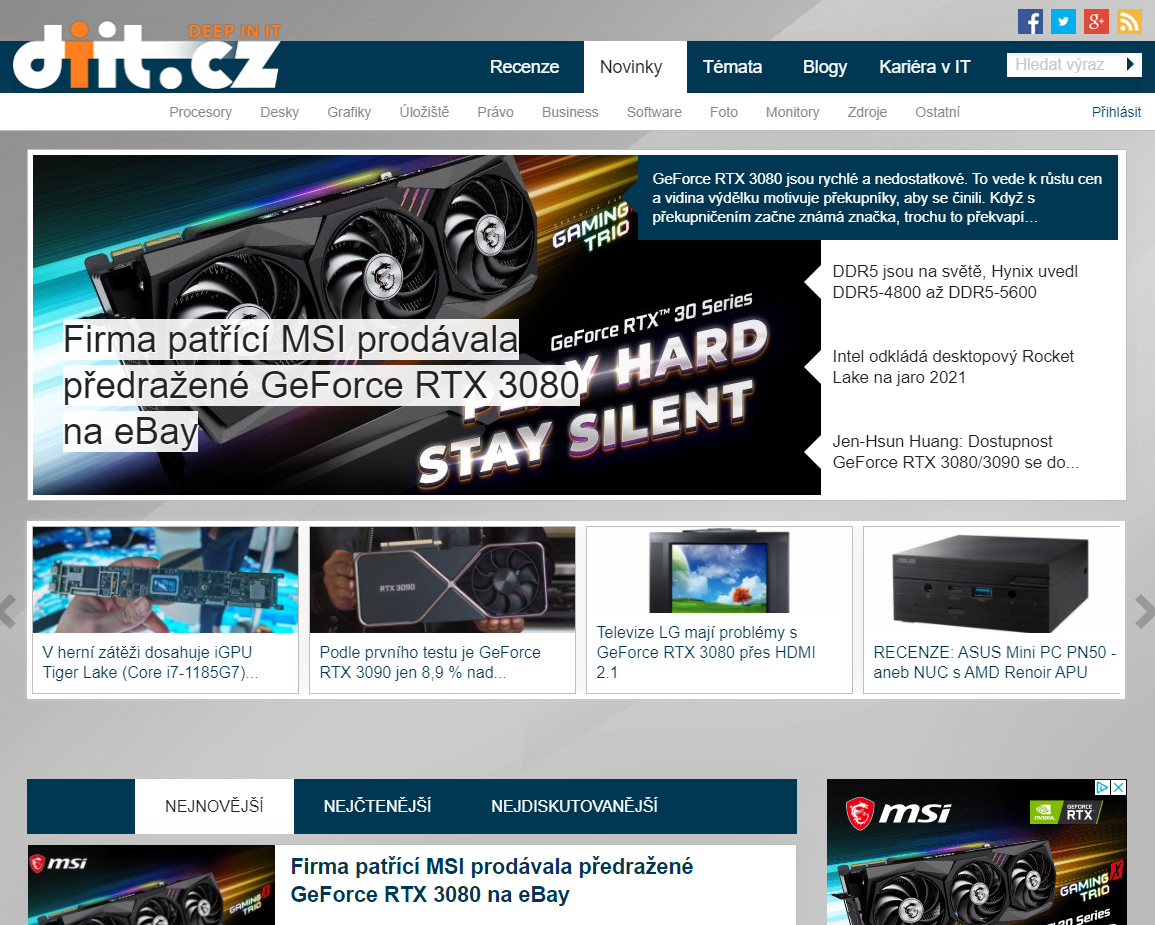Click the Přihlásit login link
Image resolution: width=1155 pixels, height=925 pixels.
point(1116,112)
